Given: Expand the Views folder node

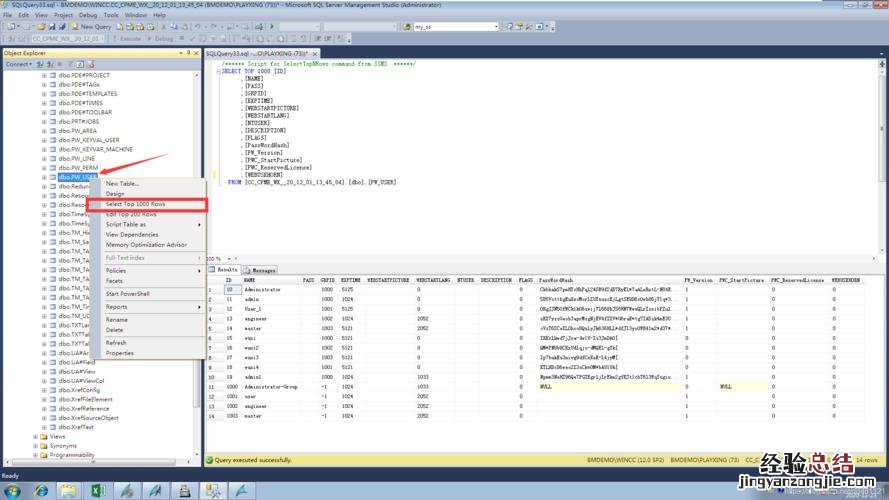Looking at the screenshot, I should (36, 437).
